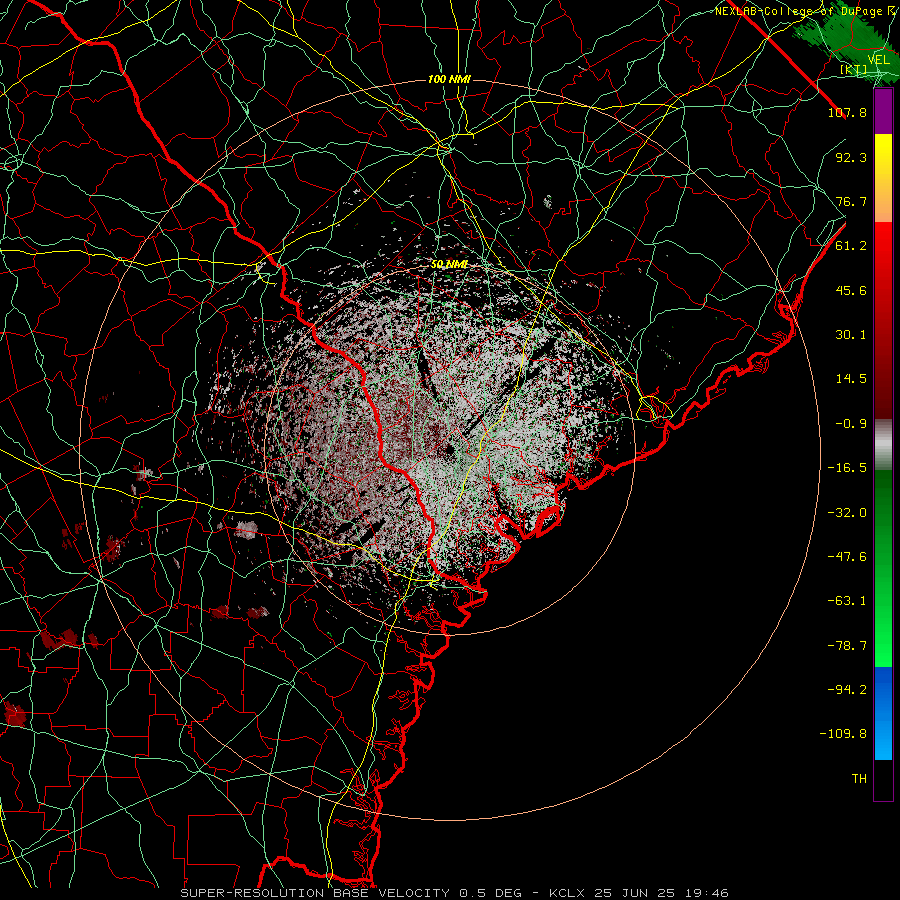Click the SUPER-RESOLUTION BASE VELOCITY caption at bottom
This screenshot has height=900, width=900.
pos(454,893)
